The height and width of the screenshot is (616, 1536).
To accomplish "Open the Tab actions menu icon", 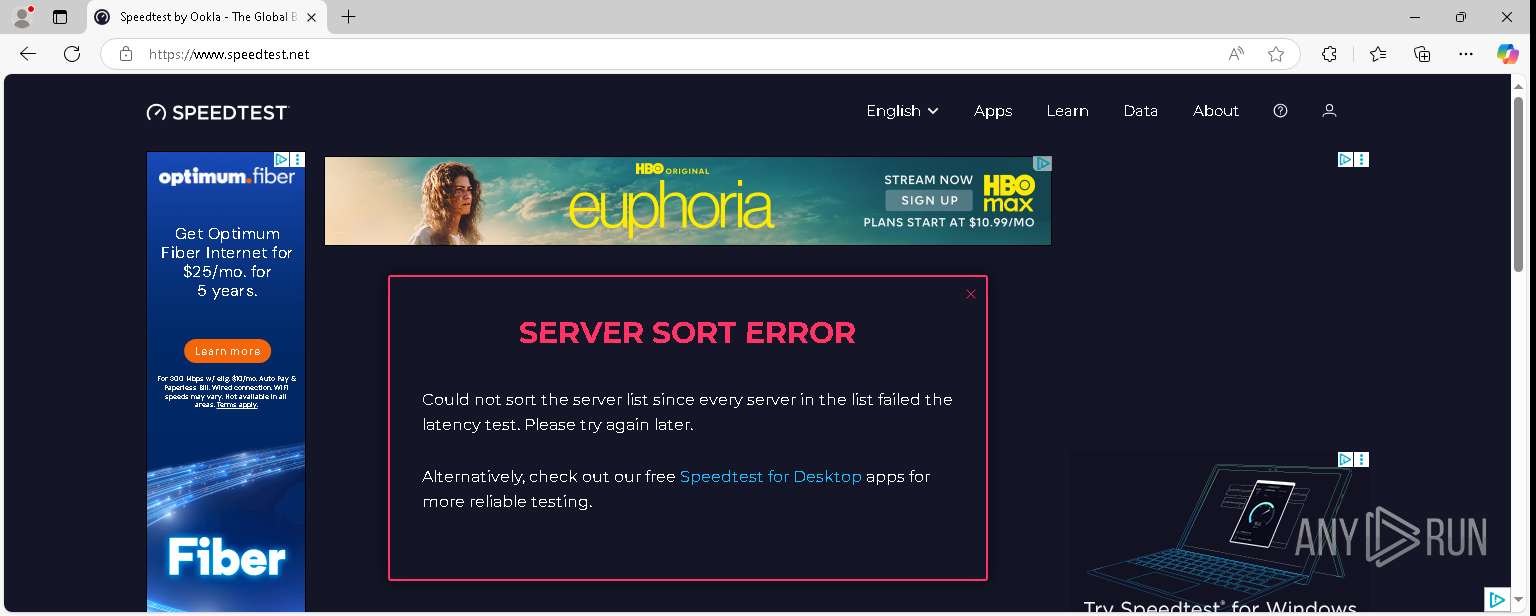I will [x=60, y=17].
